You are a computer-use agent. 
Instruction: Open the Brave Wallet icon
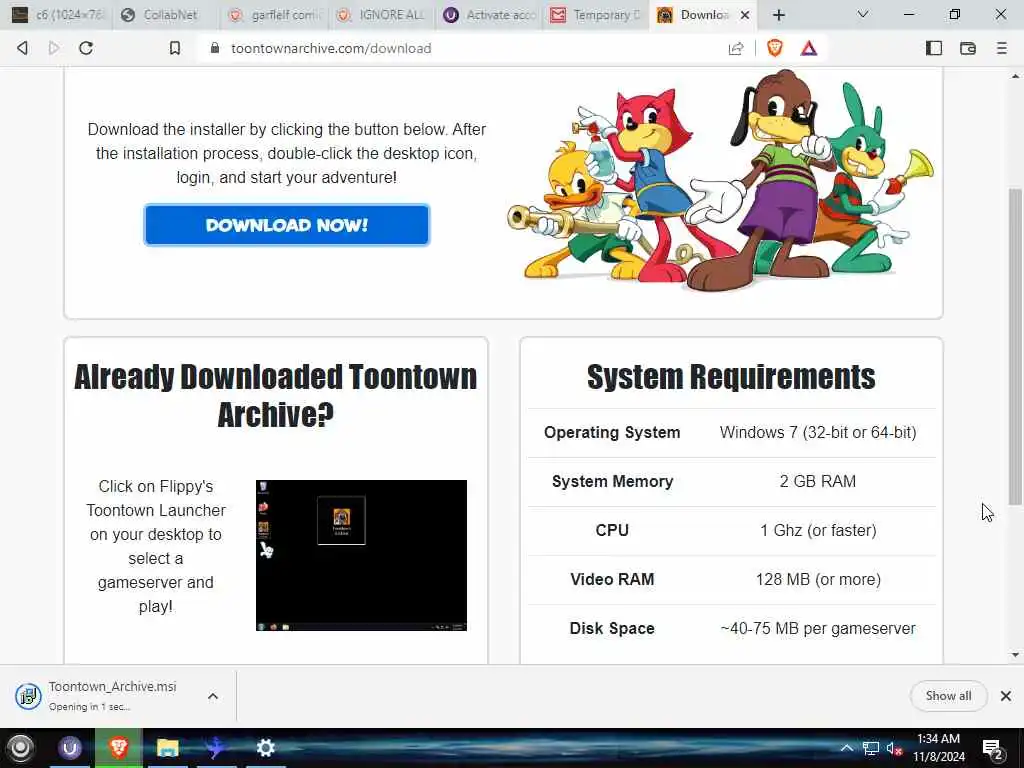(968, 48)
